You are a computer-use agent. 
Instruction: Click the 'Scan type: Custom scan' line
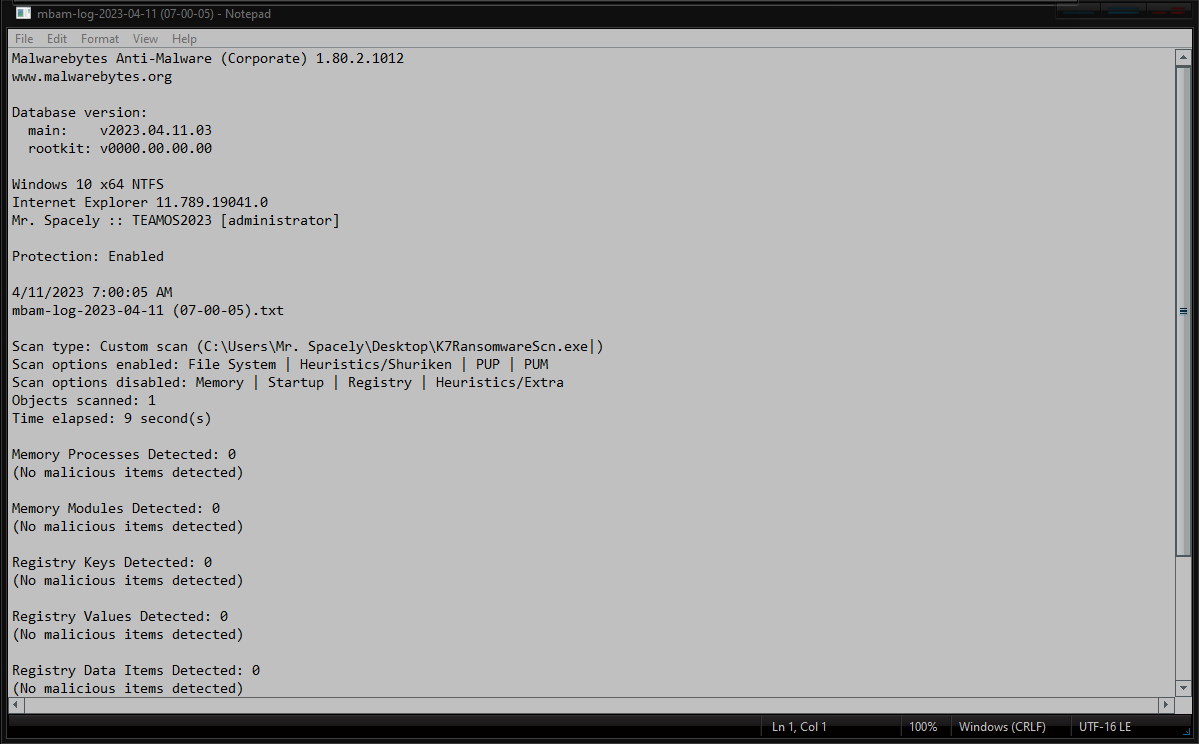coord(307,346)
